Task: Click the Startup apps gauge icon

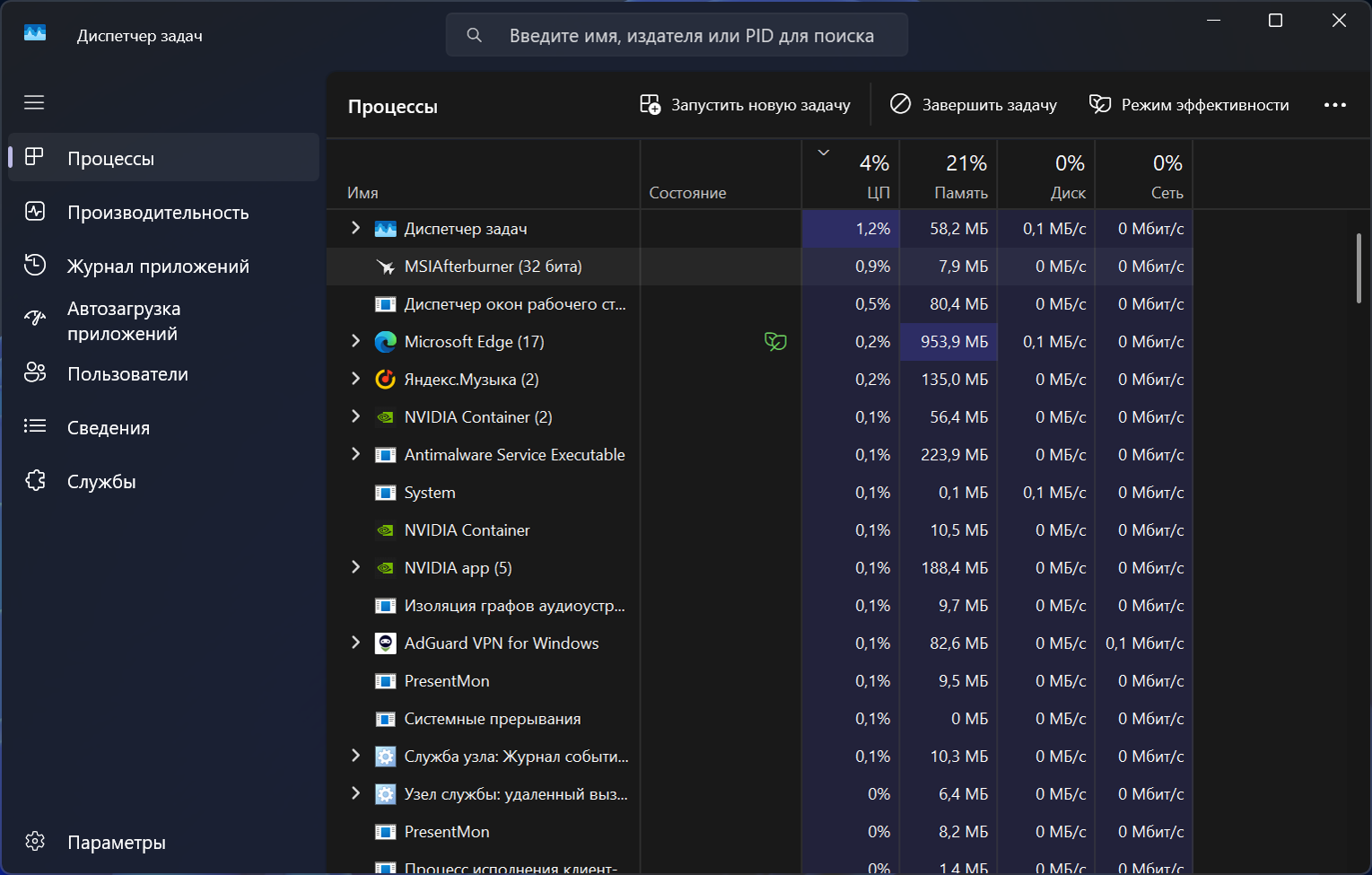Action: (x=34, y=318)
